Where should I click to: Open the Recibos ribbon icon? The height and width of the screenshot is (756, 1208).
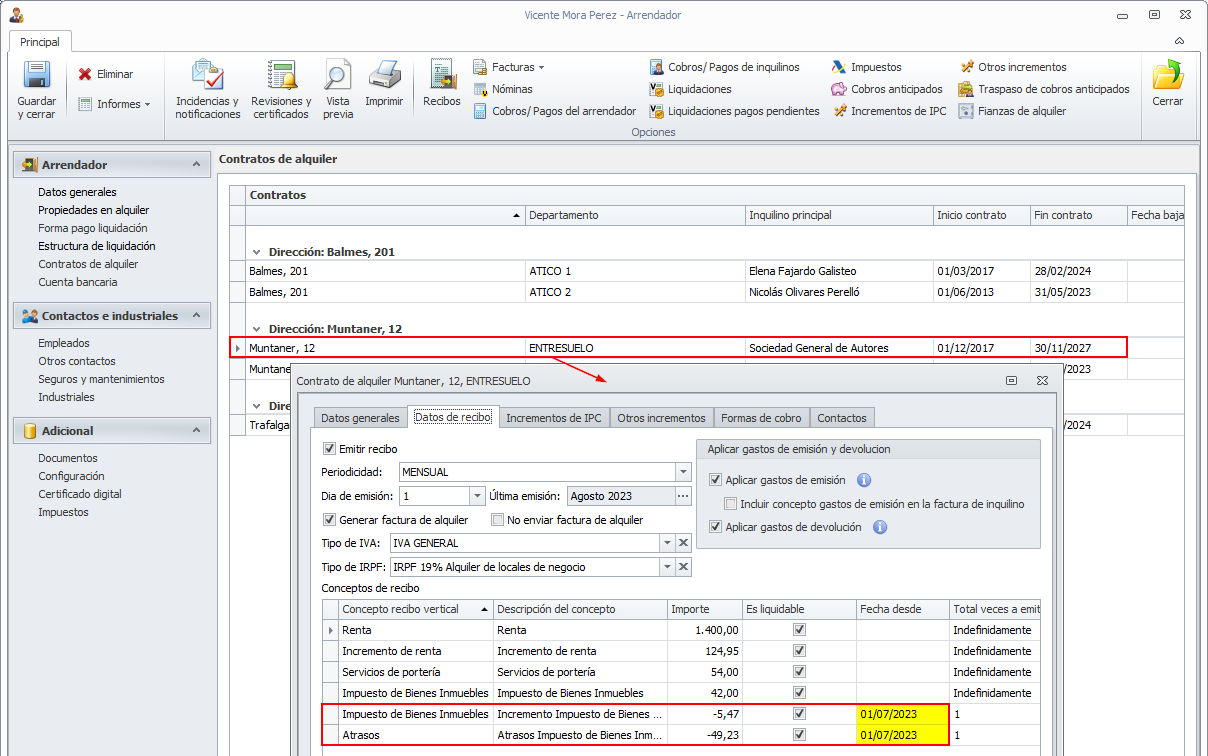[x=441, y=77]
